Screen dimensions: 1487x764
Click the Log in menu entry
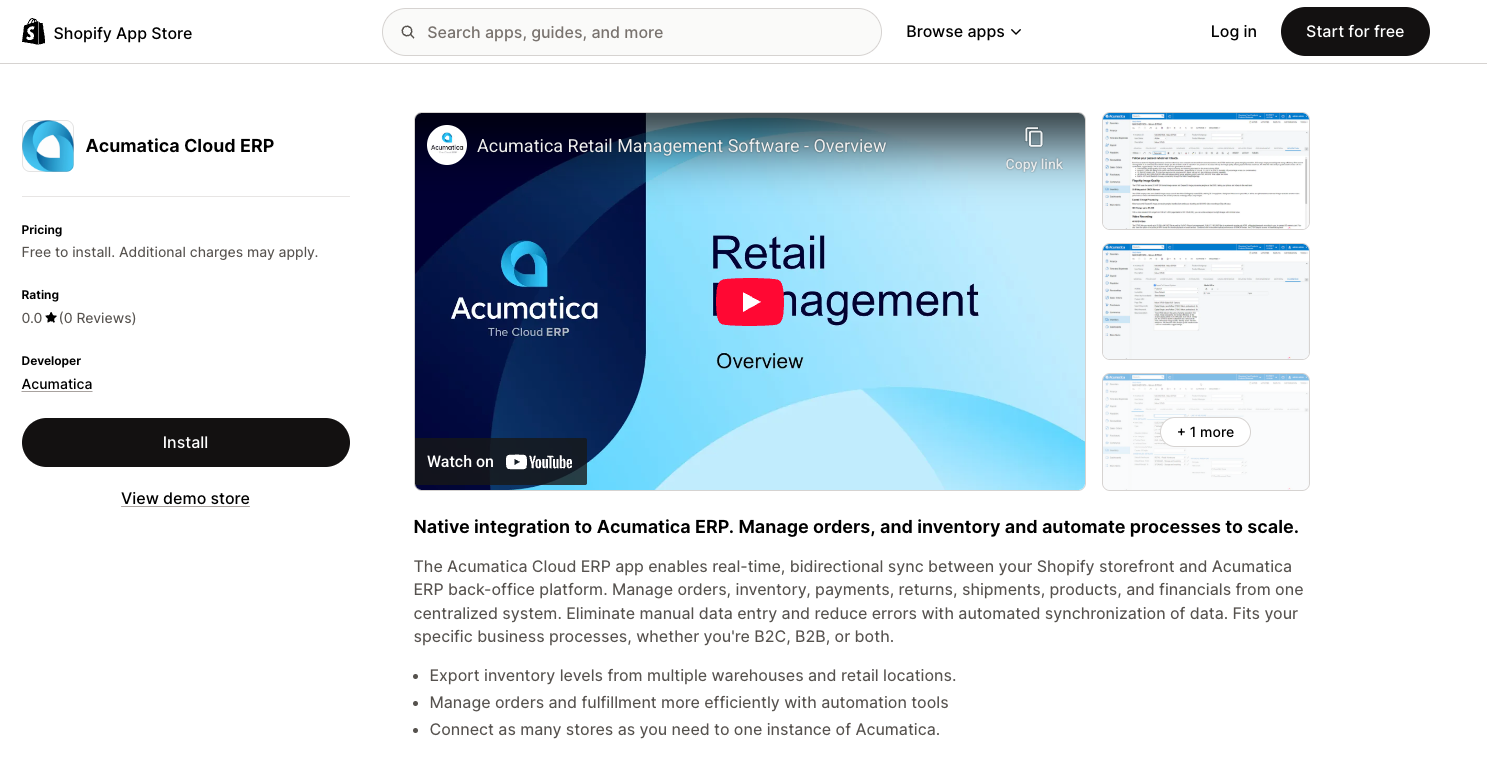pyautogui.click(x=1233, y=31)
